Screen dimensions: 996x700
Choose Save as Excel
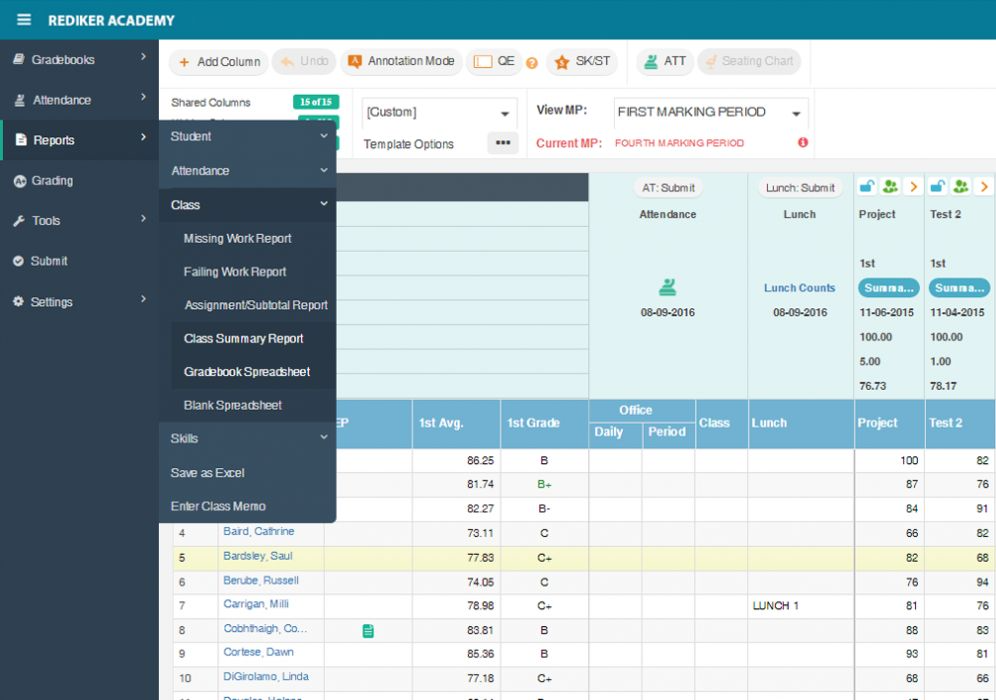[x=208, y=473]
